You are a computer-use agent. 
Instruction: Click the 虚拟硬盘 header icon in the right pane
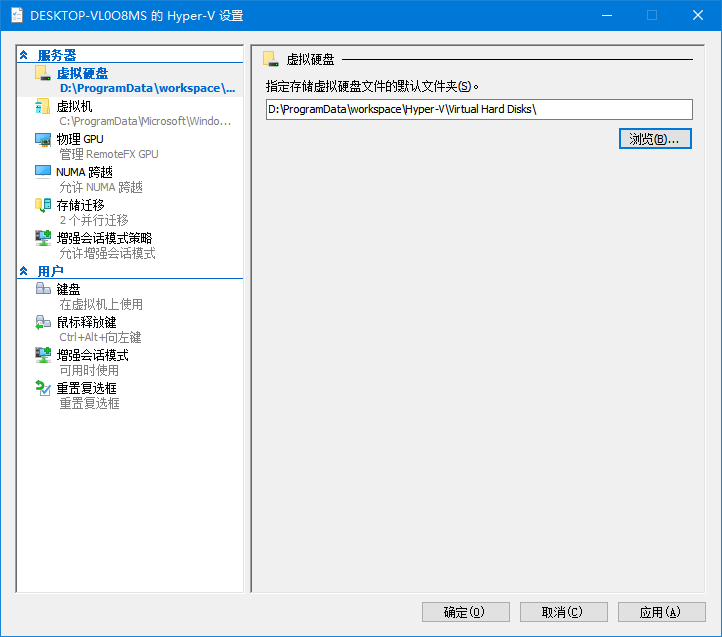(x=271, y=59)
